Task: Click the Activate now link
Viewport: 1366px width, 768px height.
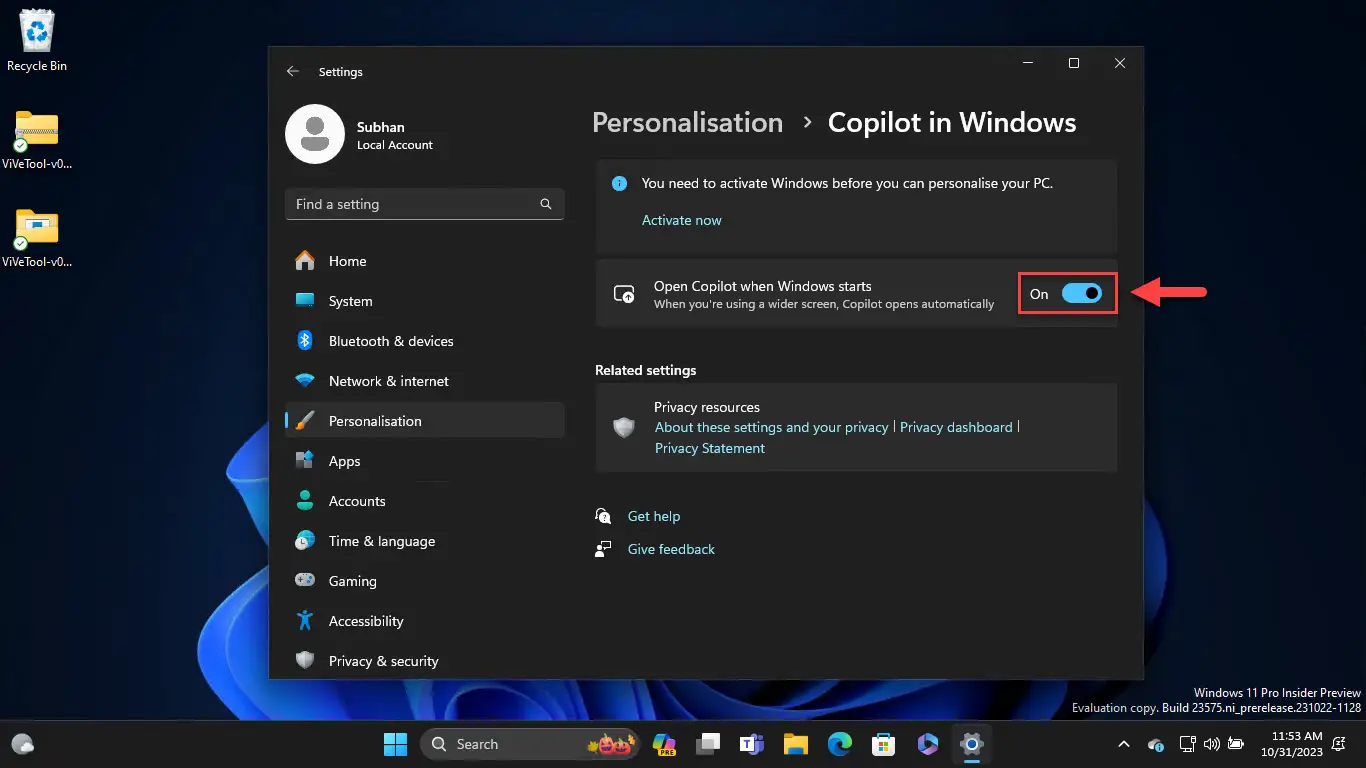Action: click(681, 220)
